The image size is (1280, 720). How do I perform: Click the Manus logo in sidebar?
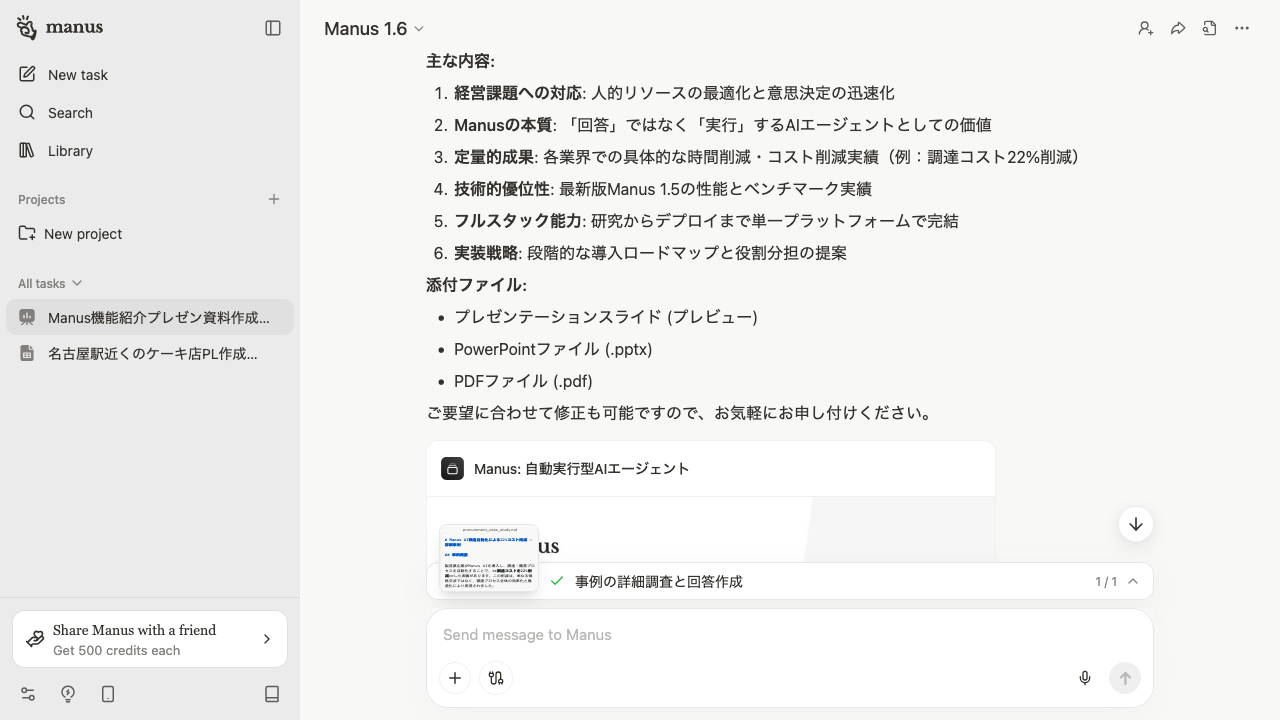coord(60,27)
